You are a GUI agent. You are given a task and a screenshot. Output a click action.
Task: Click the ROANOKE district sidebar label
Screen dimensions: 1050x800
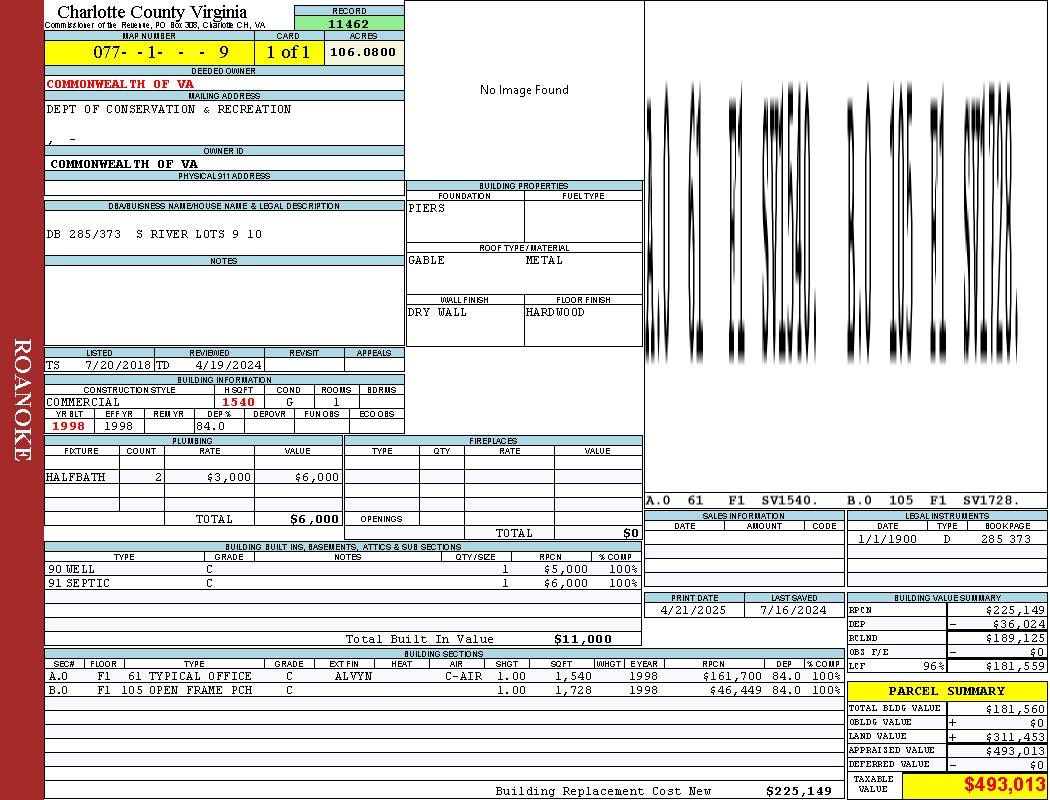pos(22,400)
